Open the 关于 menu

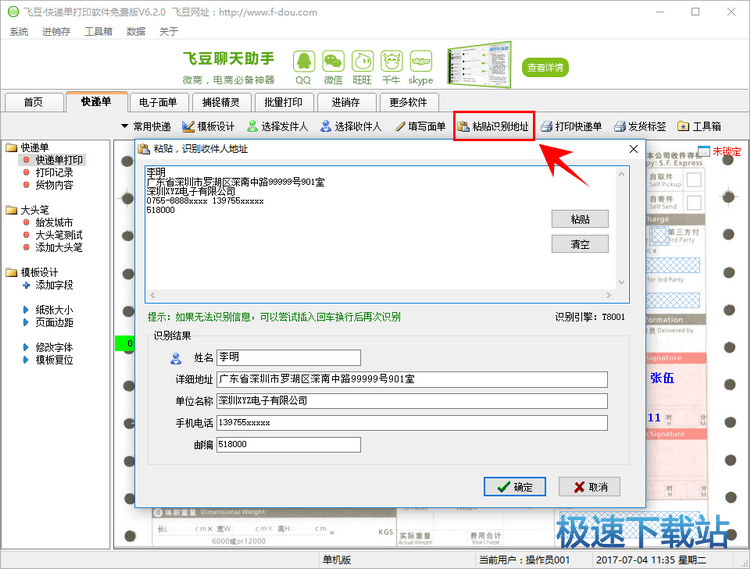pos(168,32)
